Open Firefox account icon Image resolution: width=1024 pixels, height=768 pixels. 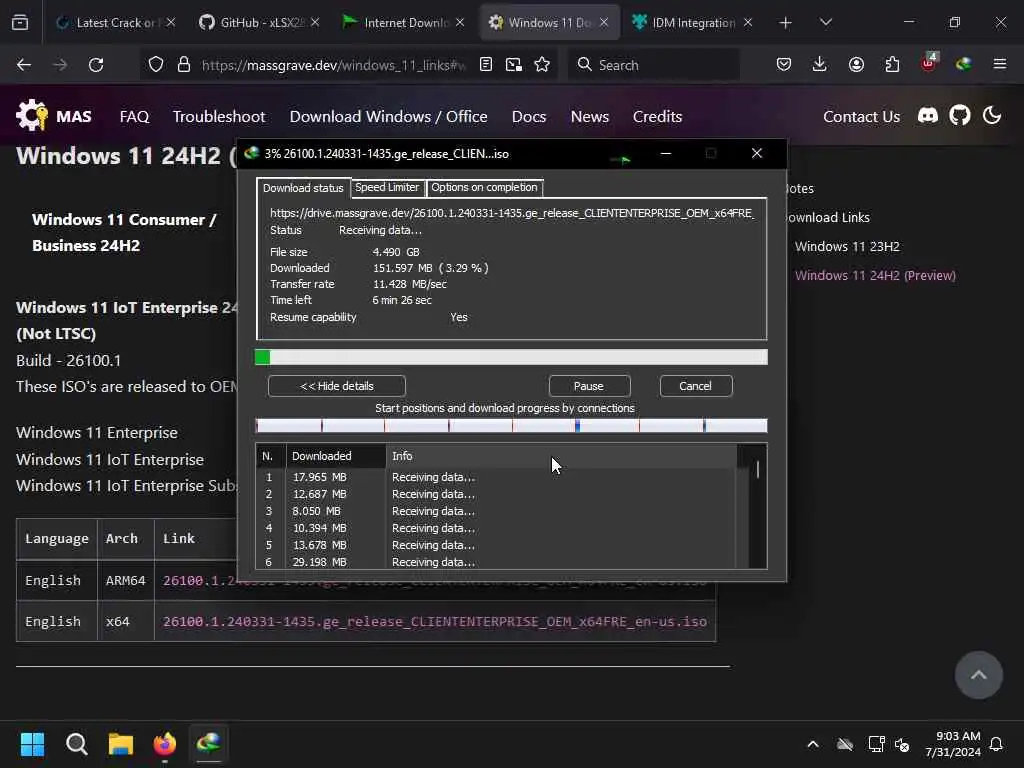tap(856, 65)
